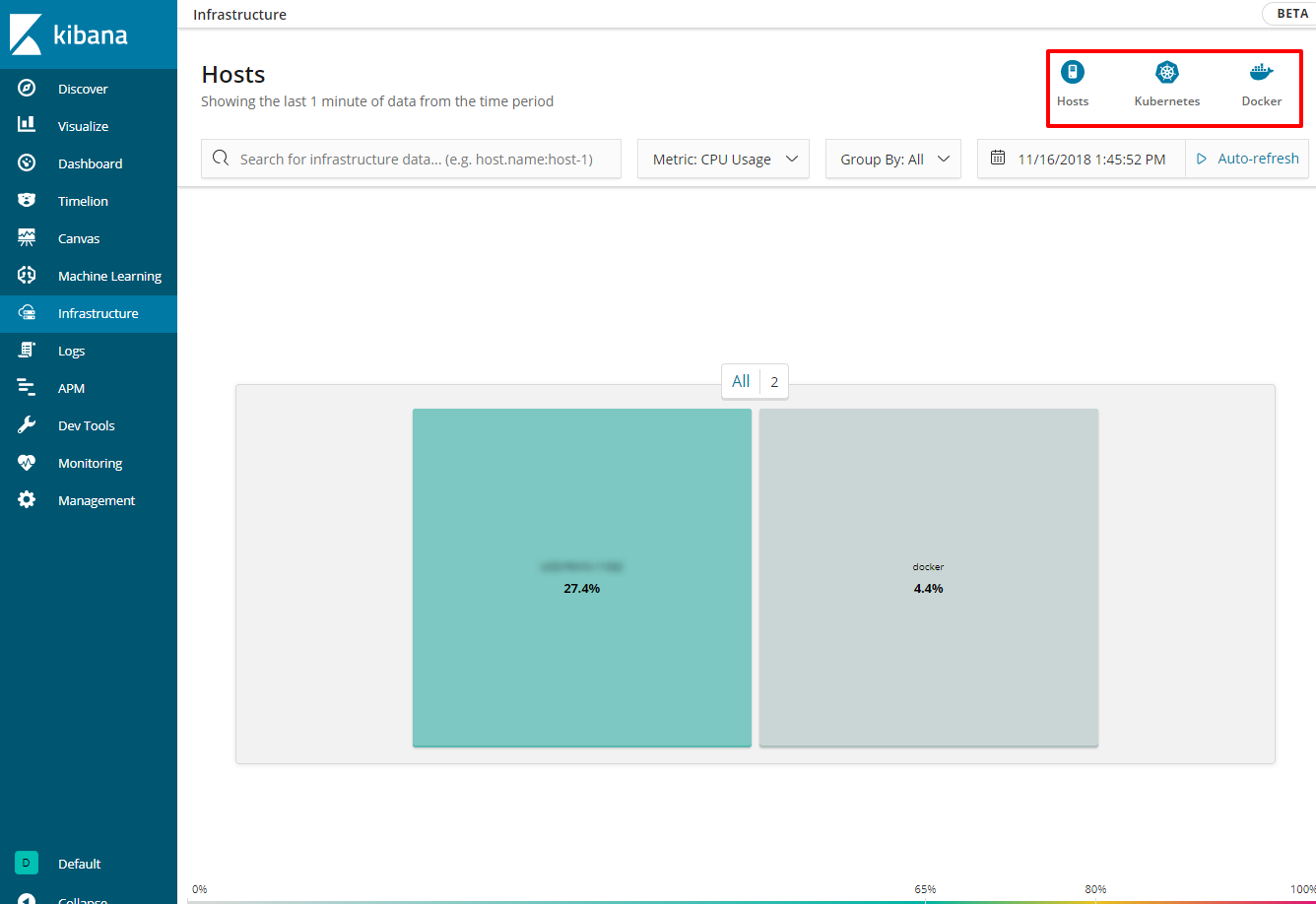The height and width of the screenshot is (904, 1316).
Task: Go to Canvas menu label
Action: [x=79, y=238]
